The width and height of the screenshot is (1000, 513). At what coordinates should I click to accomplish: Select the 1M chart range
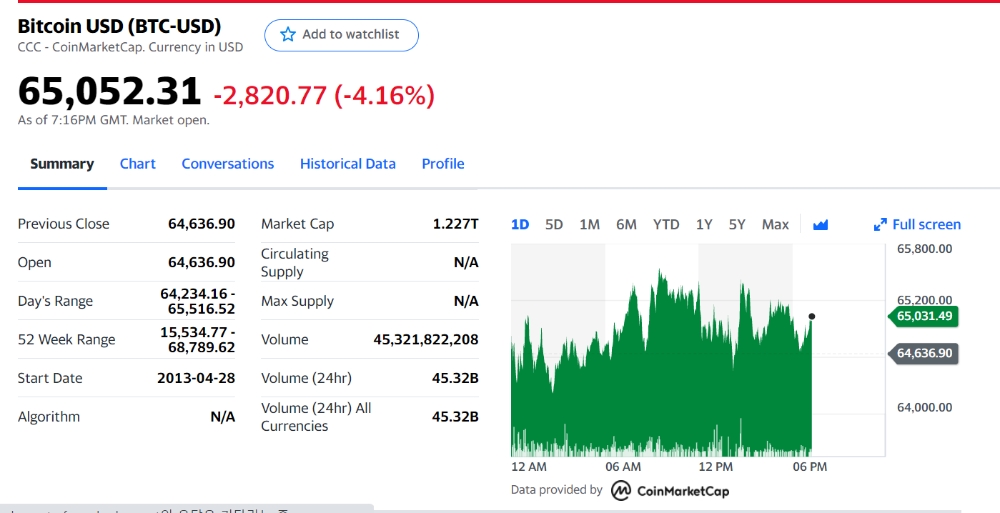(x=589, y=225)
